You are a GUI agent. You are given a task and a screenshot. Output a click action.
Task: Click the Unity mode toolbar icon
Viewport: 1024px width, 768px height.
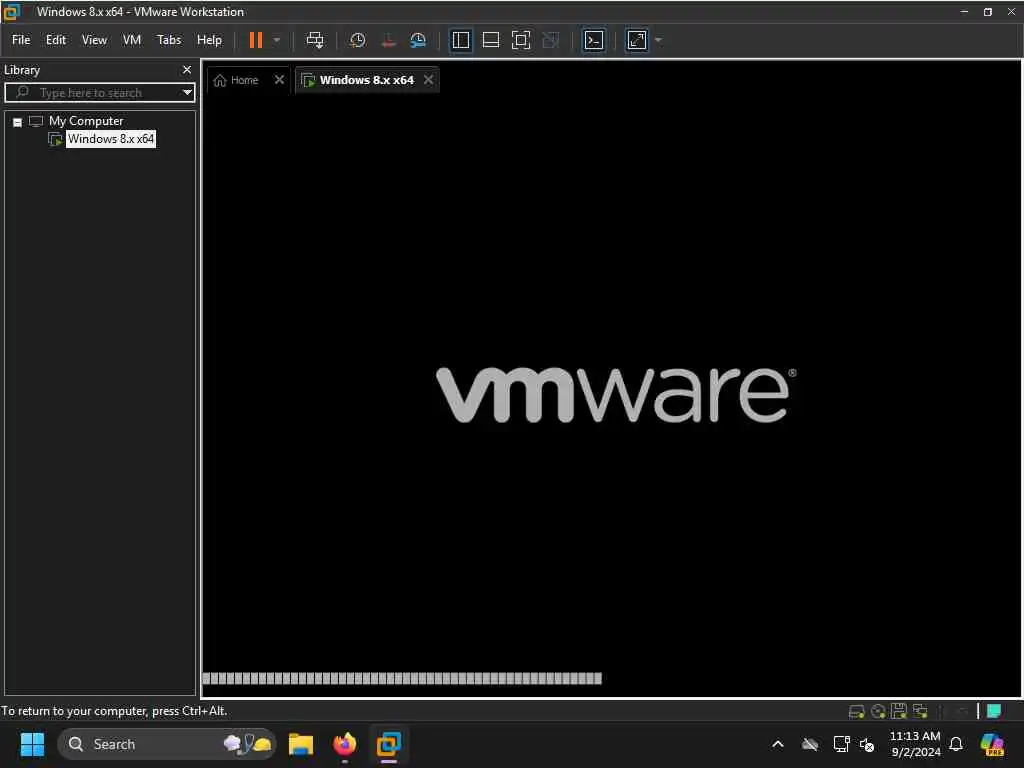coord(551,40)
